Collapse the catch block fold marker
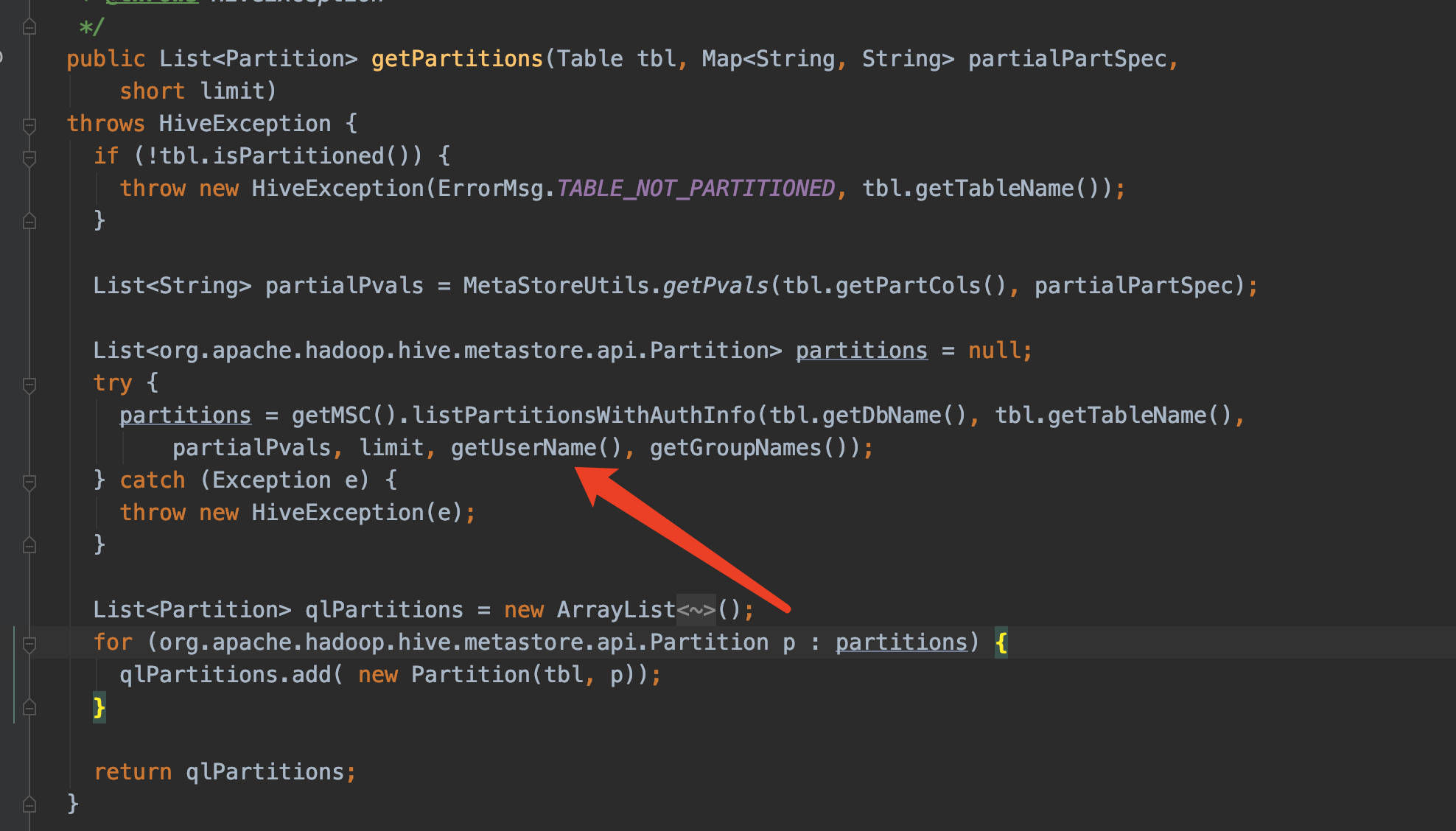The height and width of the screenshot is (831, 1456). (29, 482)
